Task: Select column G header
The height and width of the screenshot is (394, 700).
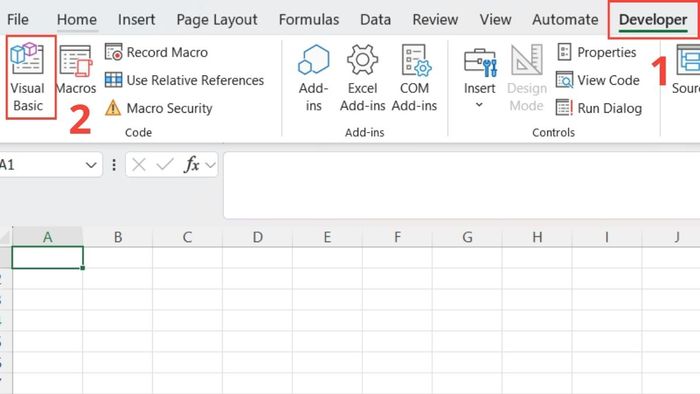Action: (x=467, y=237)
